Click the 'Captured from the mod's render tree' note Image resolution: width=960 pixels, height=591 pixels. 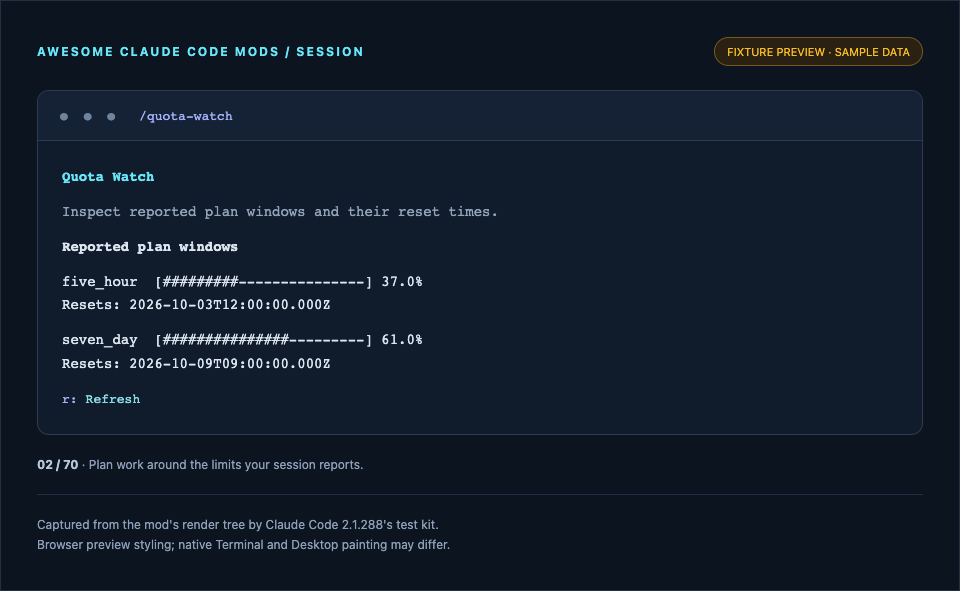(238, 525)
